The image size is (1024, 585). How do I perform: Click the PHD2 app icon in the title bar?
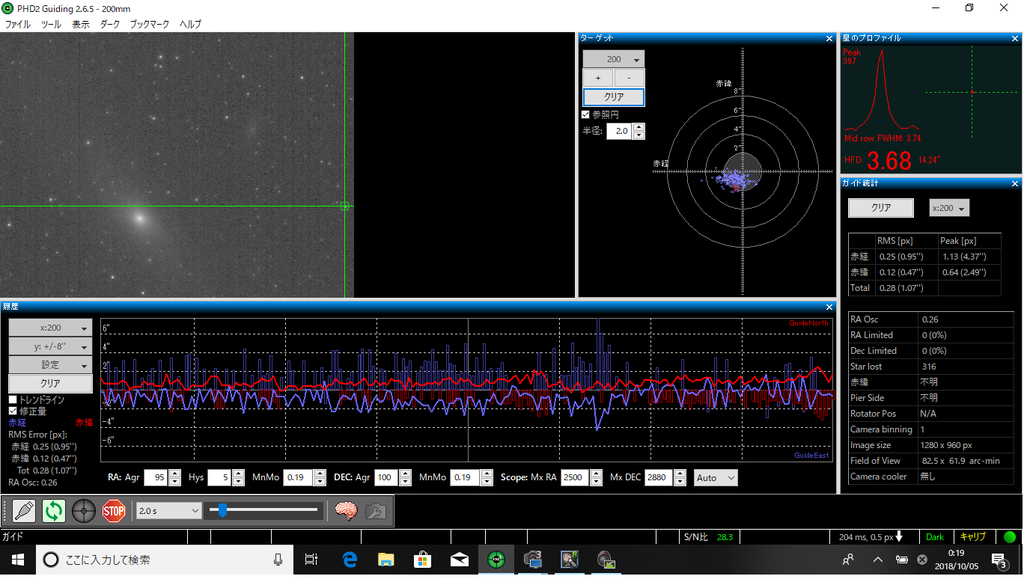pyautogui.click(x=8, y=8)
